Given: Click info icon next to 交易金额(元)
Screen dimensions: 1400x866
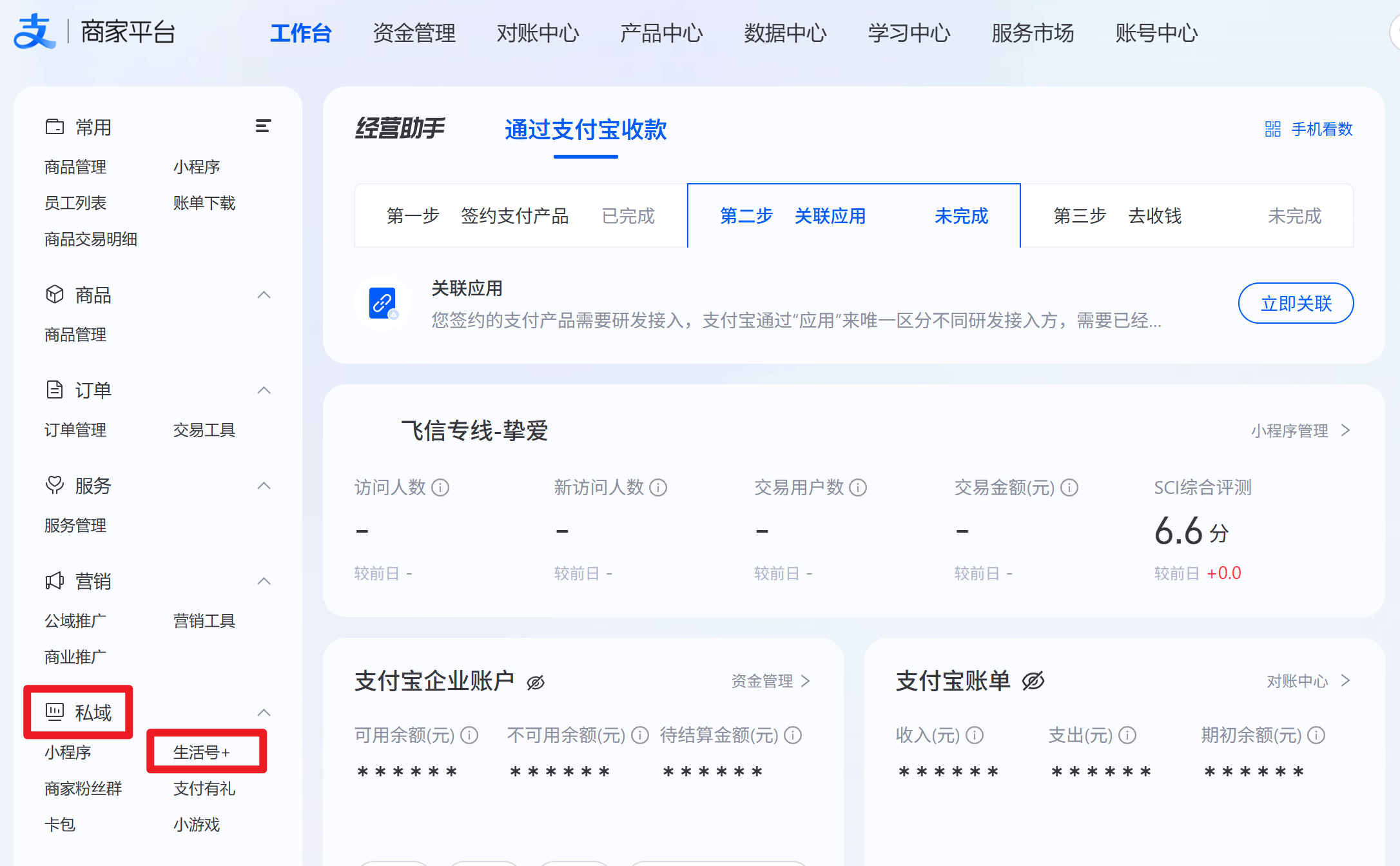Looking at the screenshot, I should click(1069, 487).
